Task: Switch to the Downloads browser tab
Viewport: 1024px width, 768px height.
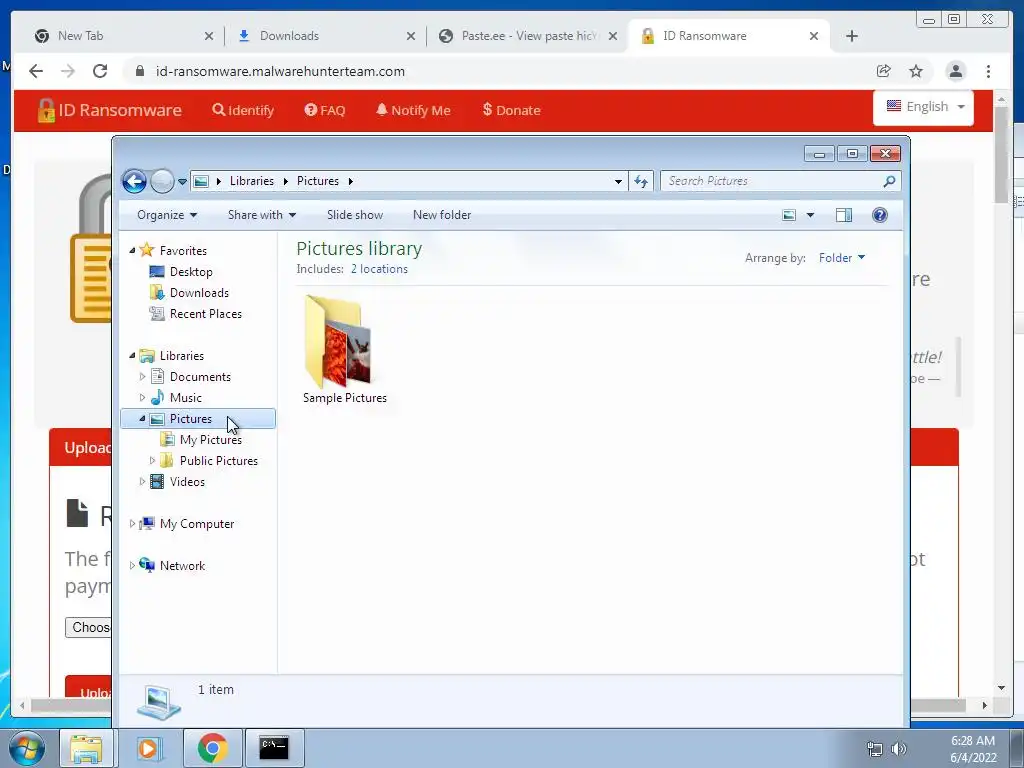Action: tap(325, 36)
